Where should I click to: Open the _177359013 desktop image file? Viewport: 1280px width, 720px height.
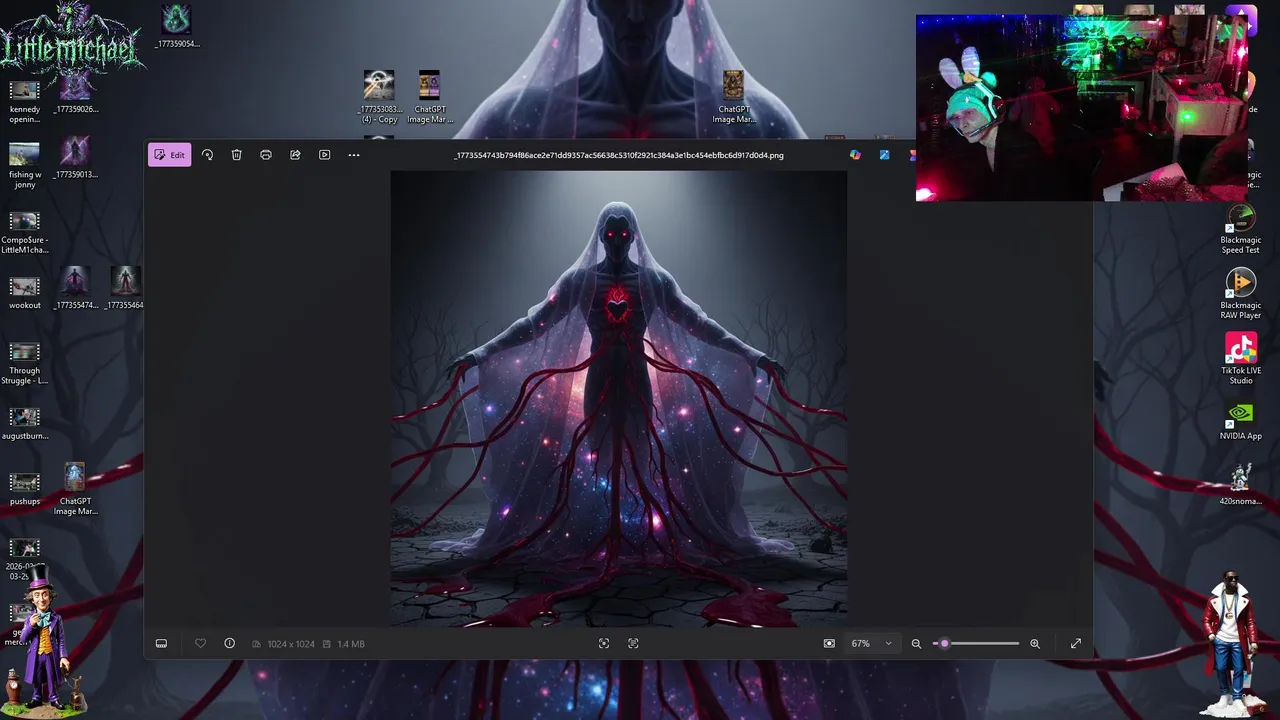75,158
